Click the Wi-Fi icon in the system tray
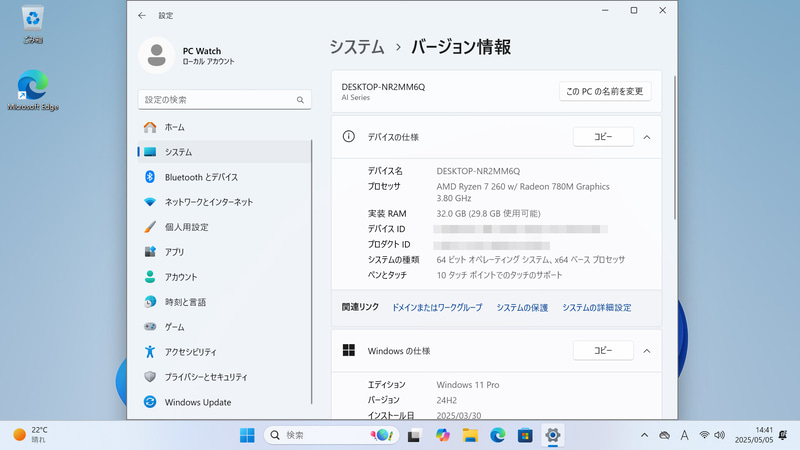Image resolution: width=800 pixels, height=450 pixels. tap(704, 435)
